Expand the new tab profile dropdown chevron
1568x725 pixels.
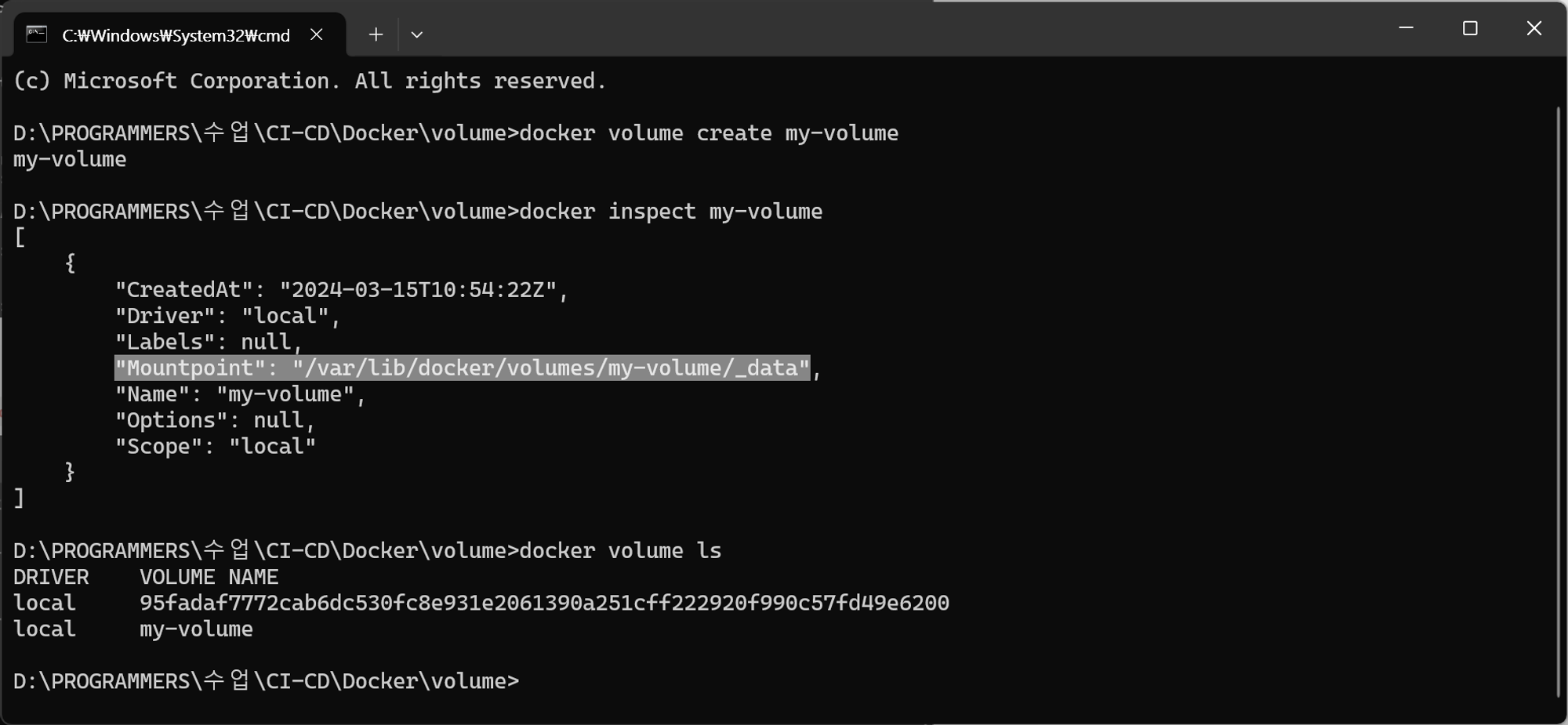click(416, 34)
